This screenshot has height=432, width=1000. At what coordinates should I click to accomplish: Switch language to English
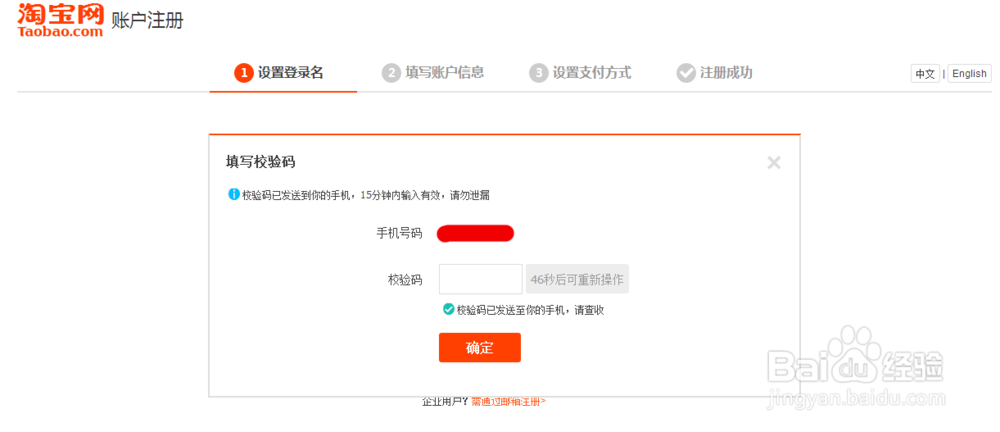969,74
